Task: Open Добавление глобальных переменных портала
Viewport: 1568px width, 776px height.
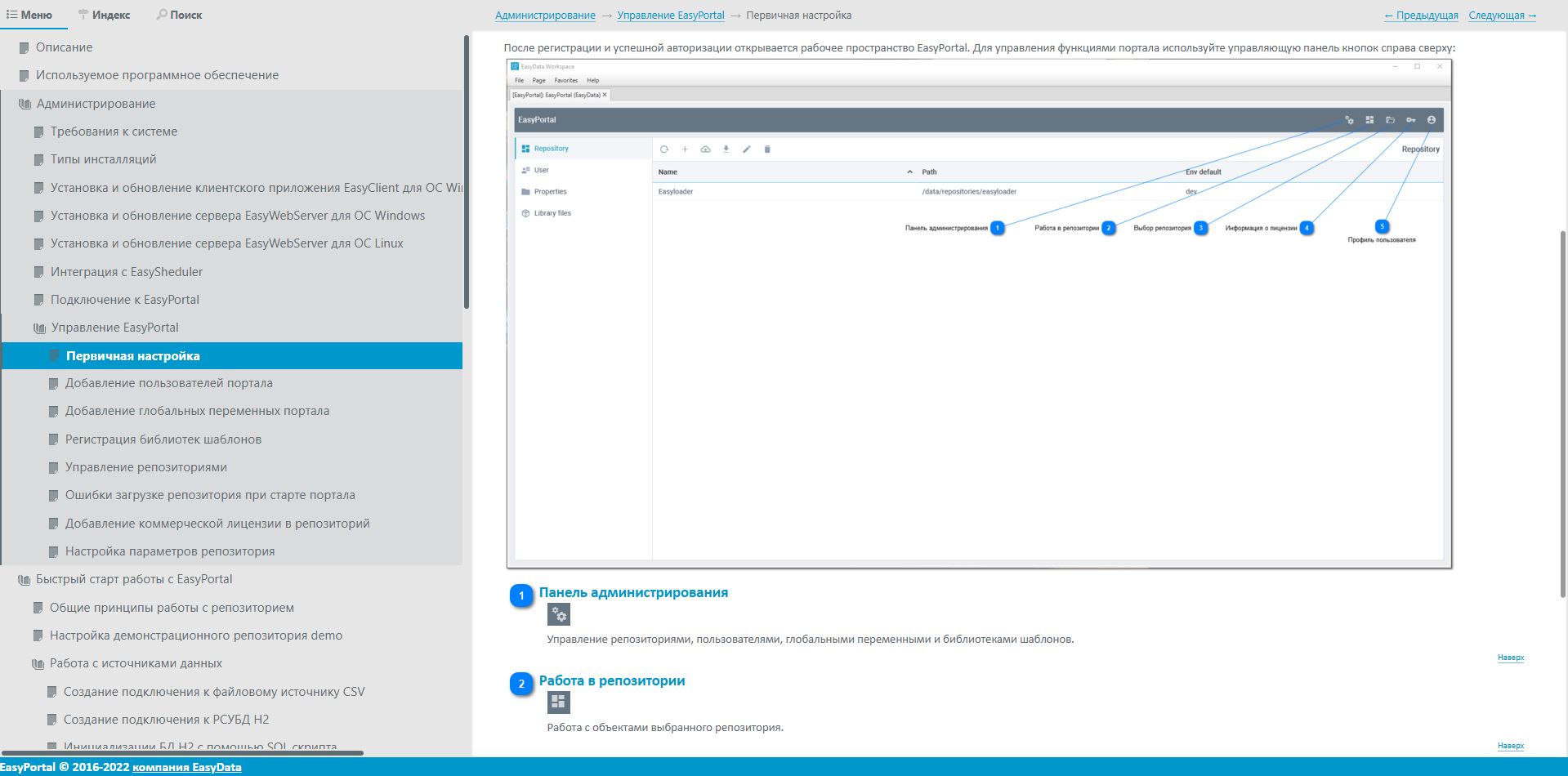Action: pyautogui.click(x=197, y=411)
